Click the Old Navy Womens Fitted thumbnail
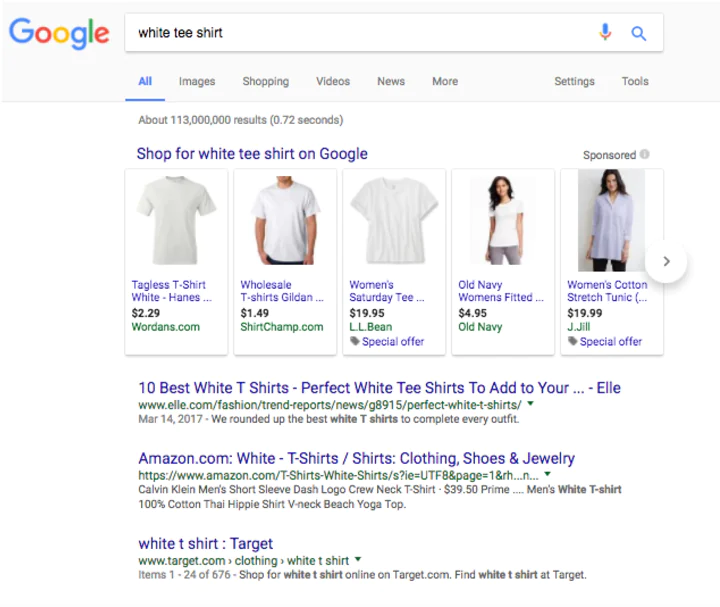 [x=503, y=222]
